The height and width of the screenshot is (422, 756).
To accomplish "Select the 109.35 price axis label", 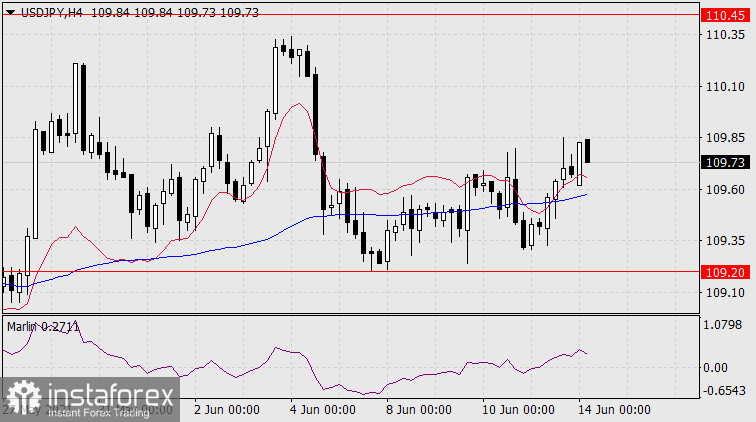I will (x=723, y=241).
